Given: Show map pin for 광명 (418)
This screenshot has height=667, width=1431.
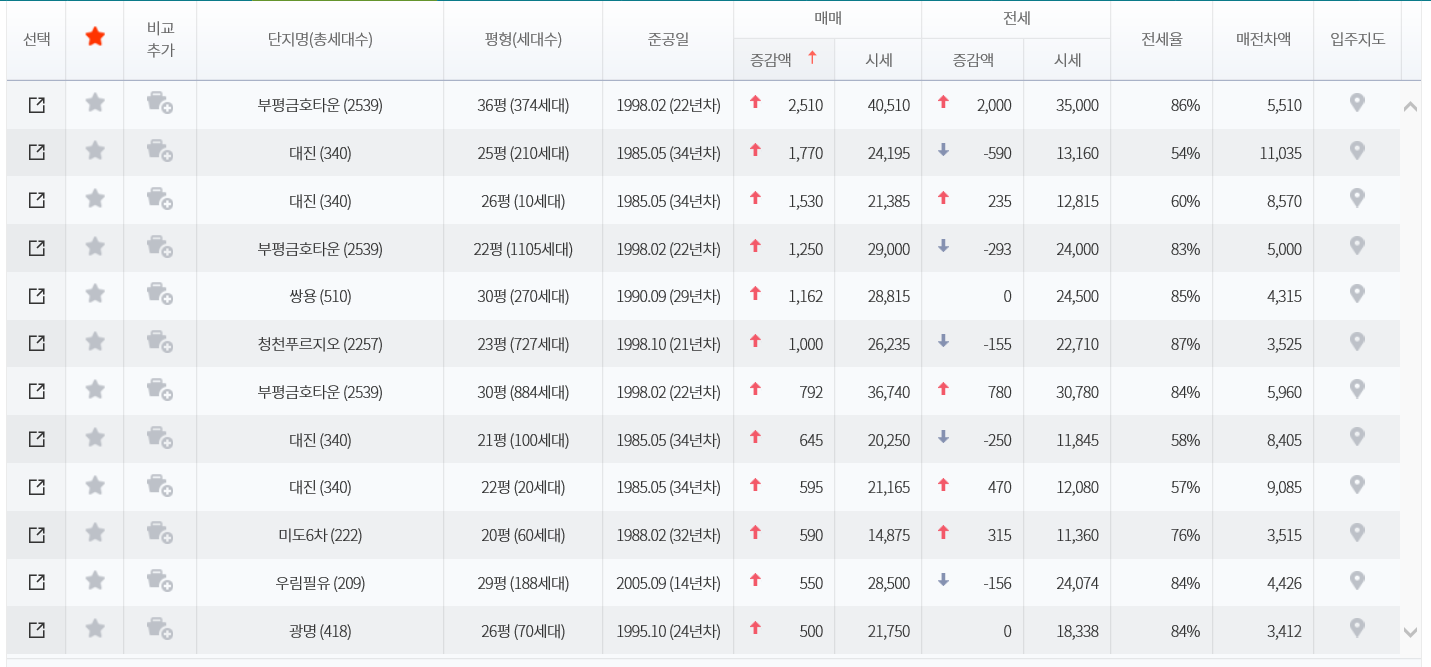Looking at the screenshot, I should point(1357,627).
